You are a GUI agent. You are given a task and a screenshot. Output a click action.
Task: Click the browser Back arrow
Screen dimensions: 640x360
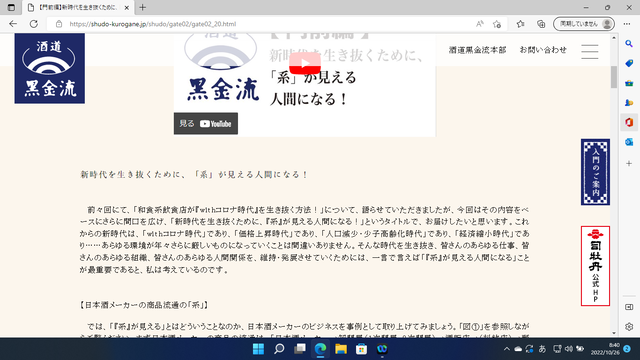(x=13, y=24)
